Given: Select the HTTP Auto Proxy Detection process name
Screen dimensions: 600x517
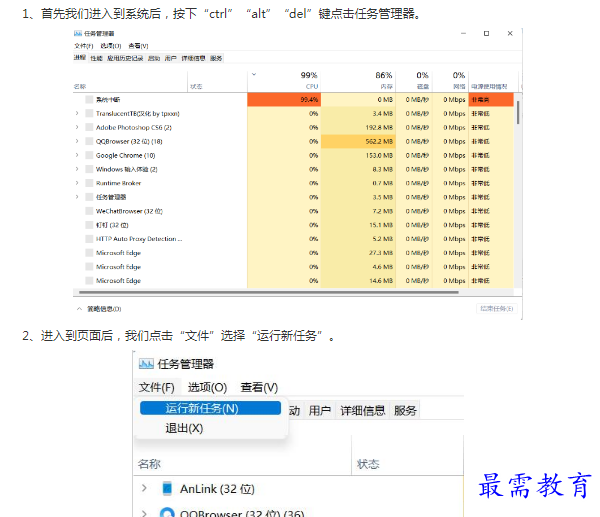Looking at the screenshot, I should pos(139,239).
